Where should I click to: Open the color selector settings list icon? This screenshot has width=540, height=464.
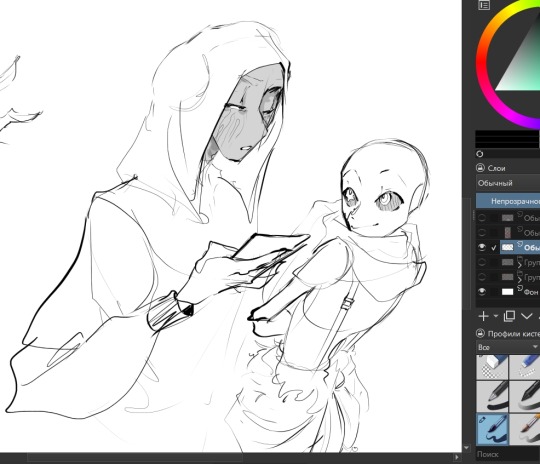[484, 5]
